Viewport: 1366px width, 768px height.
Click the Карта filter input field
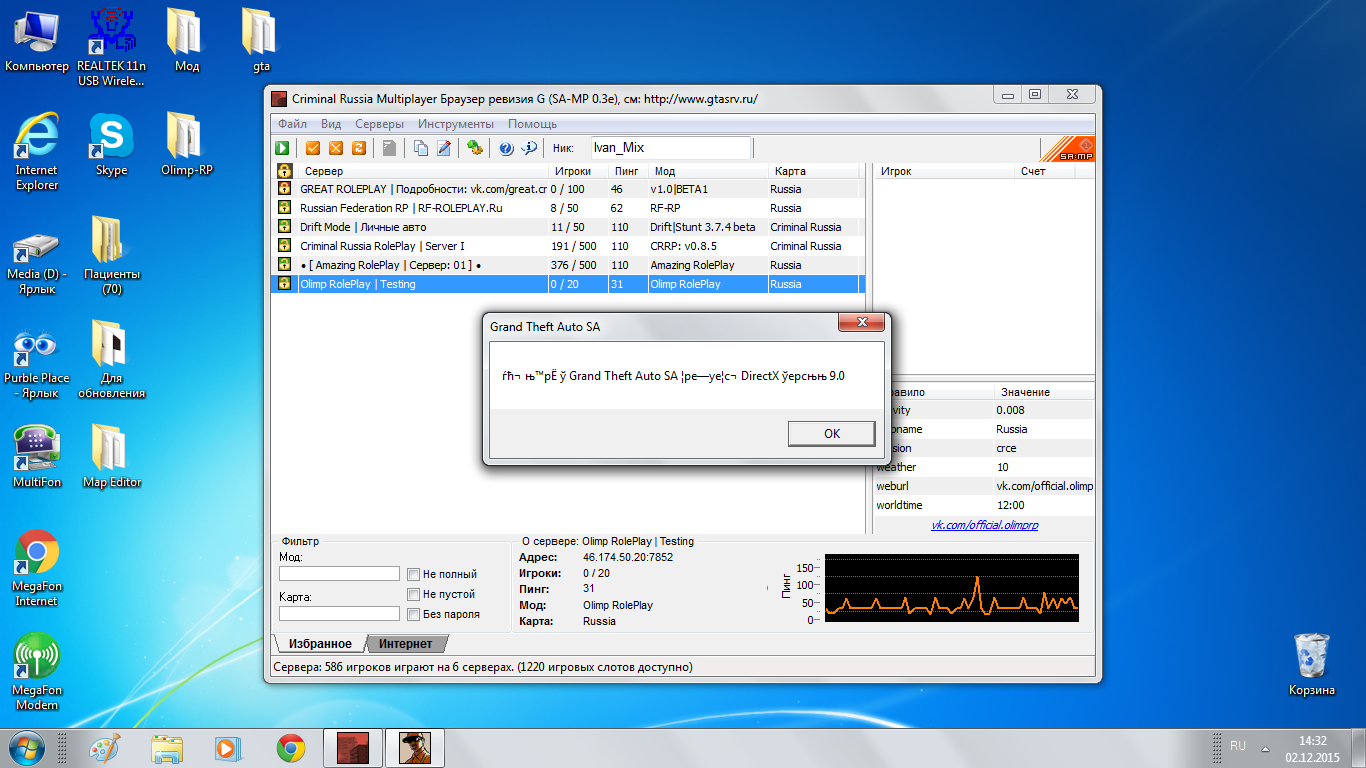(x=339, y=613)
